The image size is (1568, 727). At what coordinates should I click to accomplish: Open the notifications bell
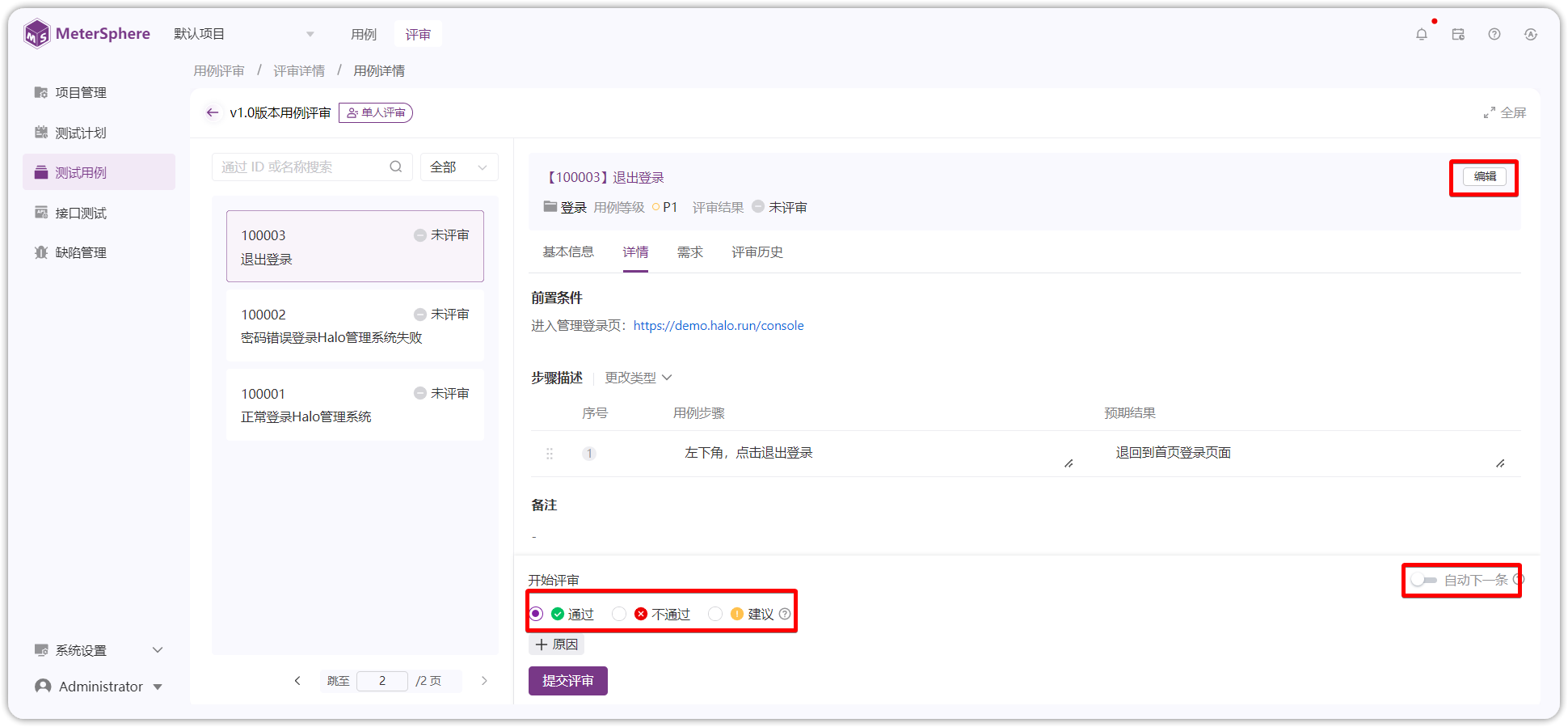point(1422,34)
